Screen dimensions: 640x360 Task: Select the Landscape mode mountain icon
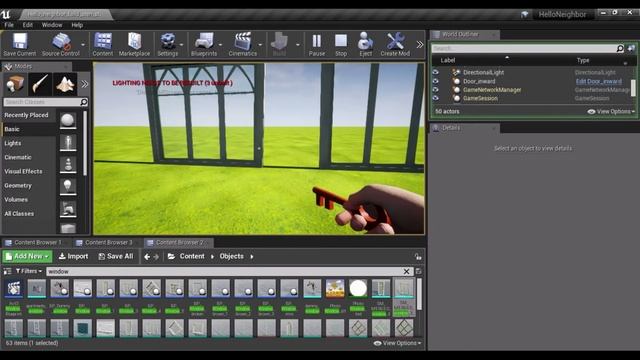point(65,84)
